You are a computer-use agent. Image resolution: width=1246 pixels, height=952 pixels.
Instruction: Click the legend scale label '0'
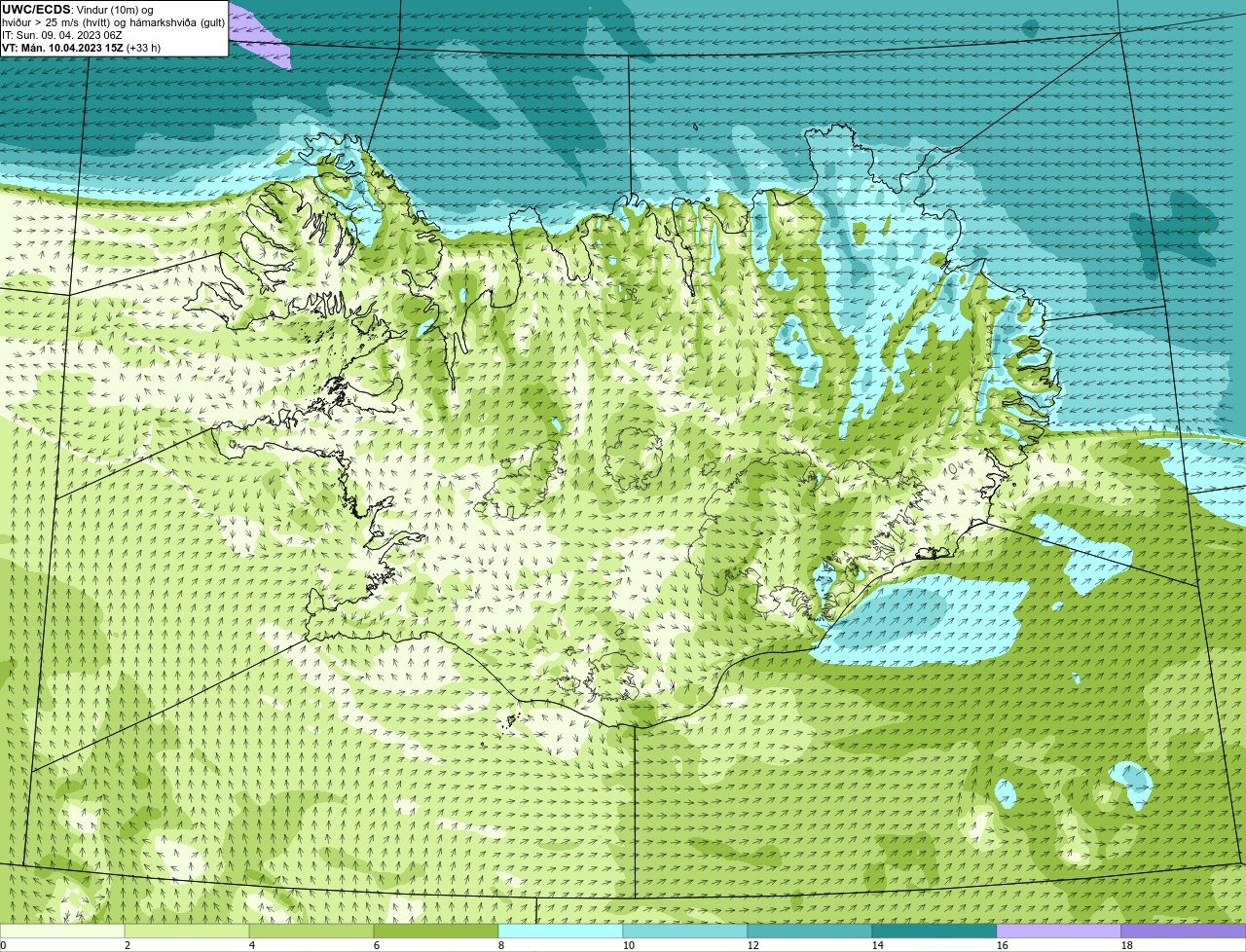[x=3, y=945]
